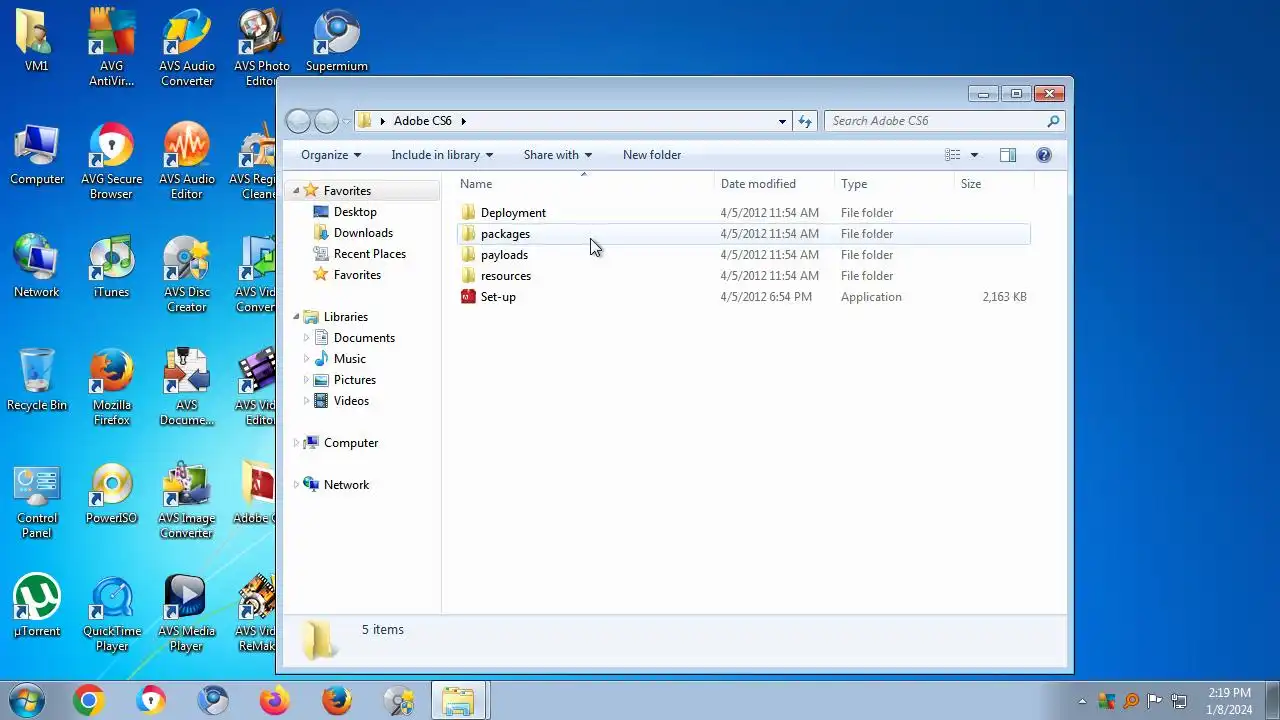
Task: Switch to Windows Explorer taskbar button
Action: 458,701
